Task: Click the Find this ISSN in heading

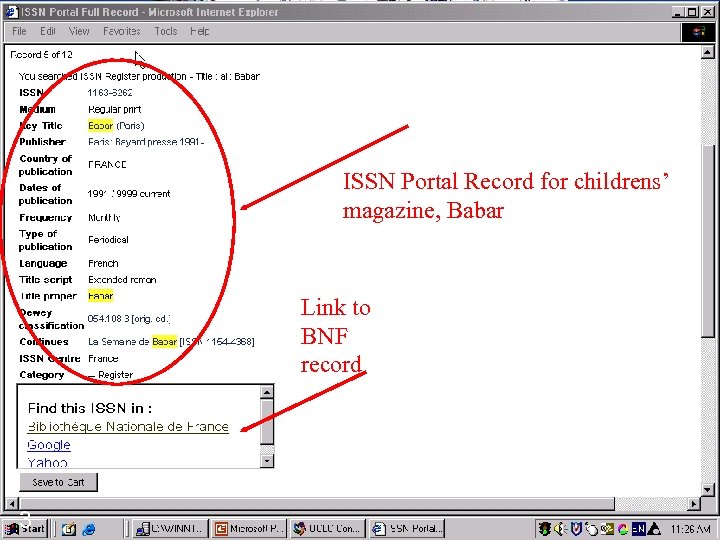Action: pos(90,408)
